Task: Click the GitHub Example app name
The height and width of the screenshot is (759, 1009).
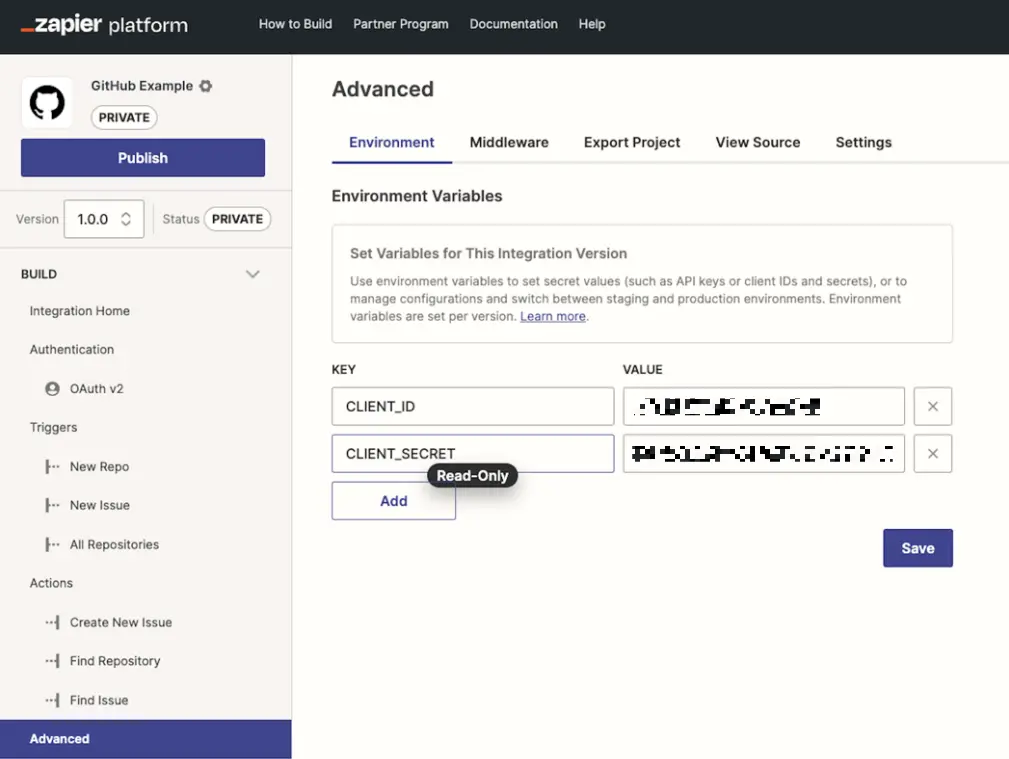Action: tap(142, 86)
